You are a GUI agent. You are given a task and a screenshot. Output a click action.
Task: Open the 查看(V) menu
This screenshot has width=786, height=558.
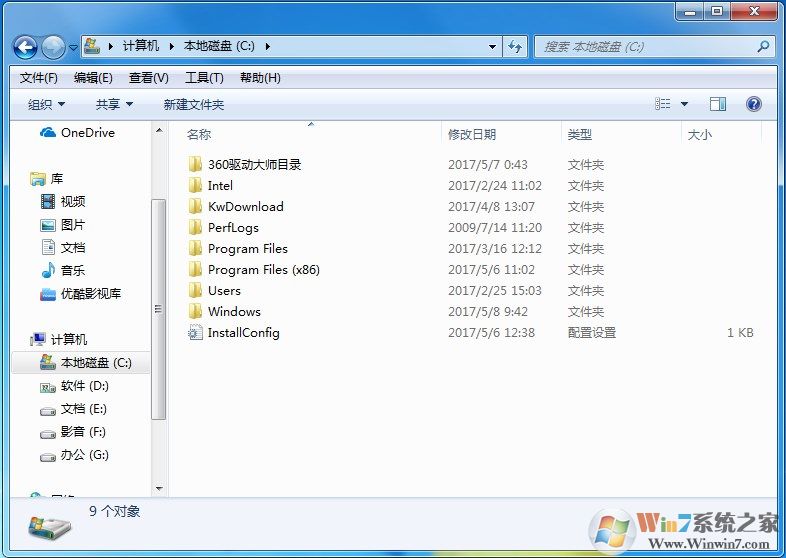tap(148, 78)
